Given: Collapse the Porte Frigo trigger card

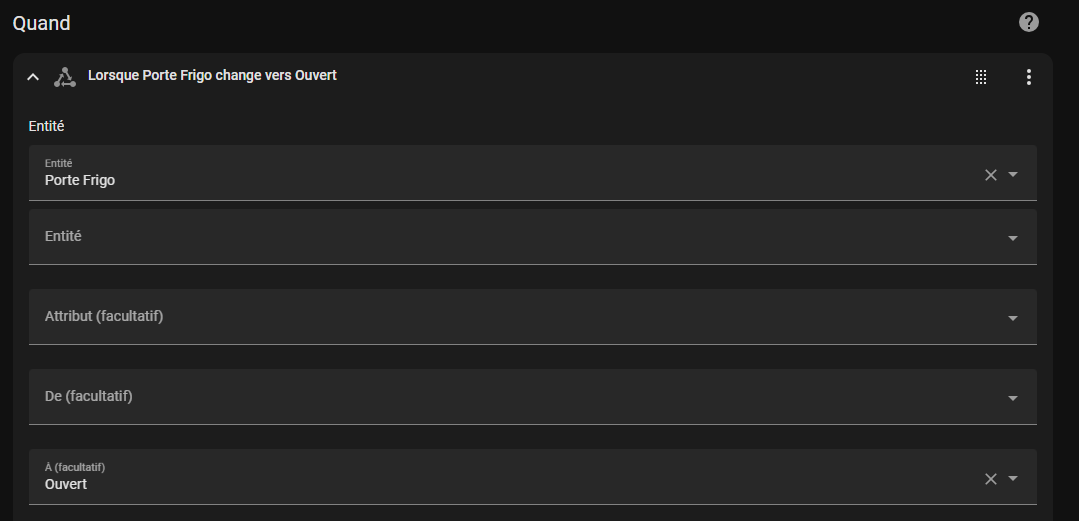Looking at the screenshot, I should pyautogui.click(x=33, y=77).
